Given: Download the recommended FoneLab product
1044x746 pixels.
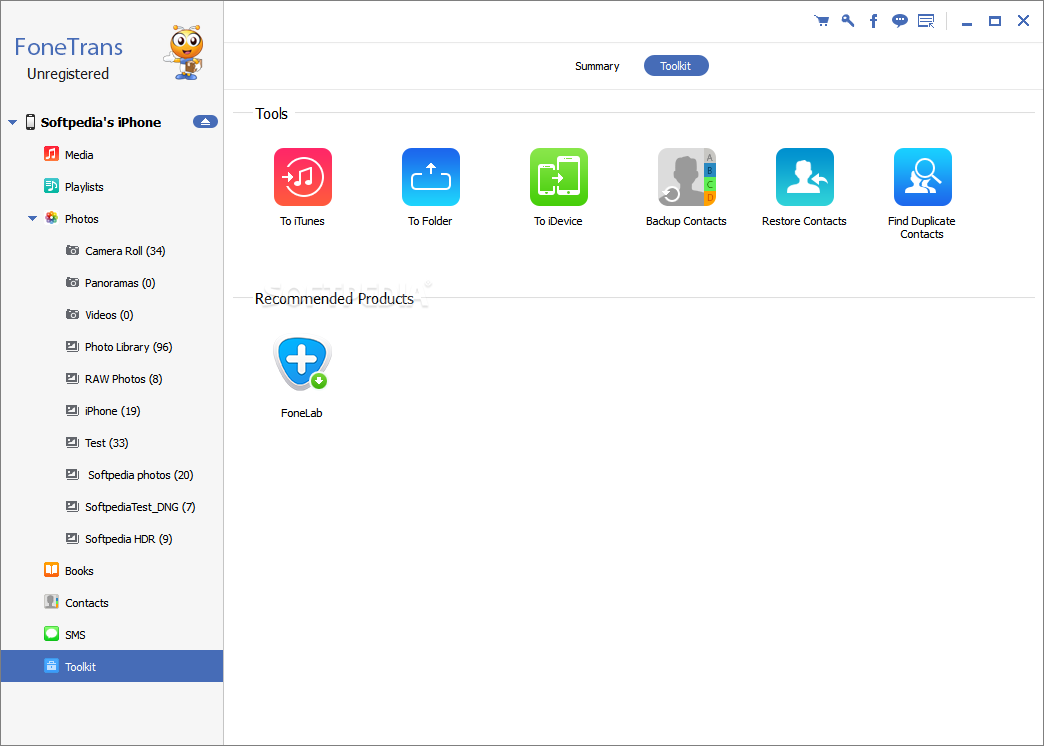Looking at the screenshot, I should 302,363.
